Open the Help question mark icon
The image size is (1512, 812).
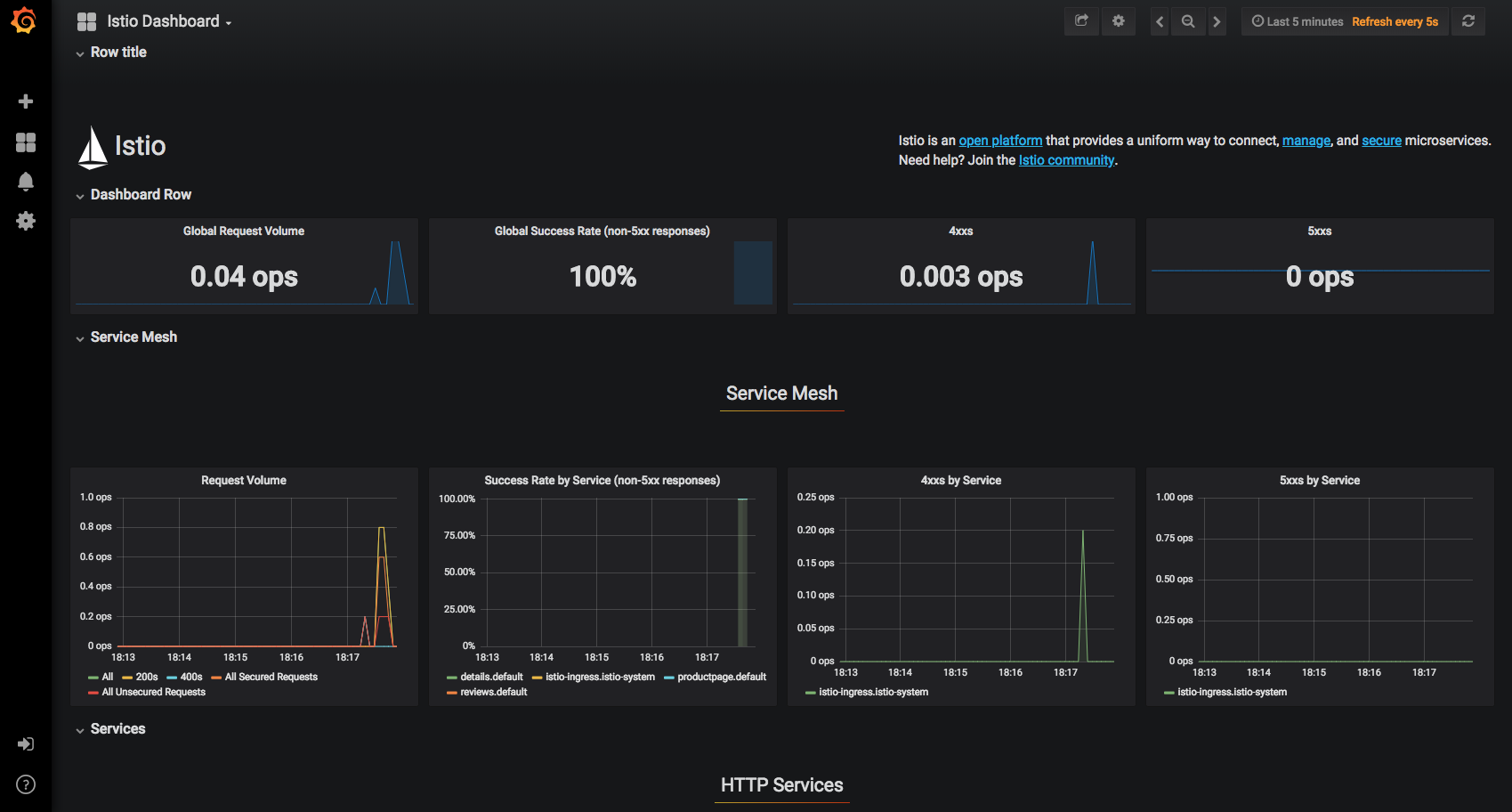(26, 784)
